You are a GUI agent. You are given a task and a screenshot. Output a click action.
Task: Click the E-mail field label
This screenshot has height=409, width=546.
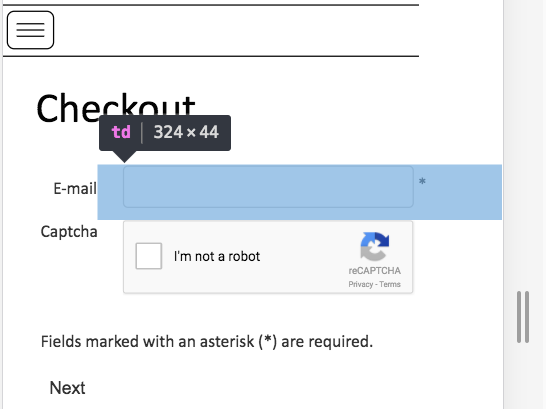point(75,189)
